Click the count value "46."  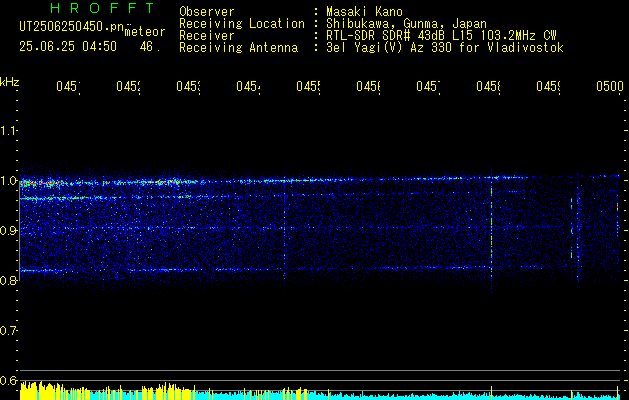pyautogui.click(x=150, y=47)
